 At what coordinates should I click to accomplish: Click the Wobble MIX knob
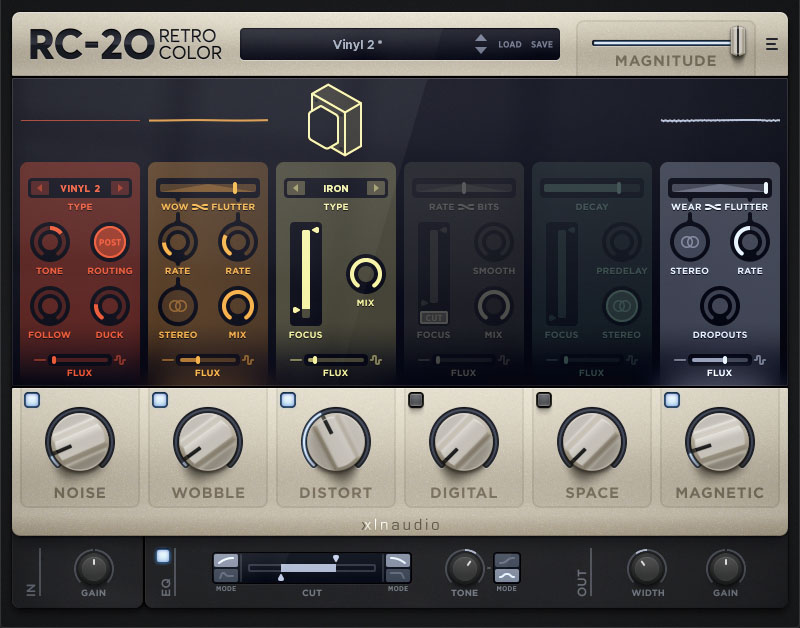tap(238, 306)
